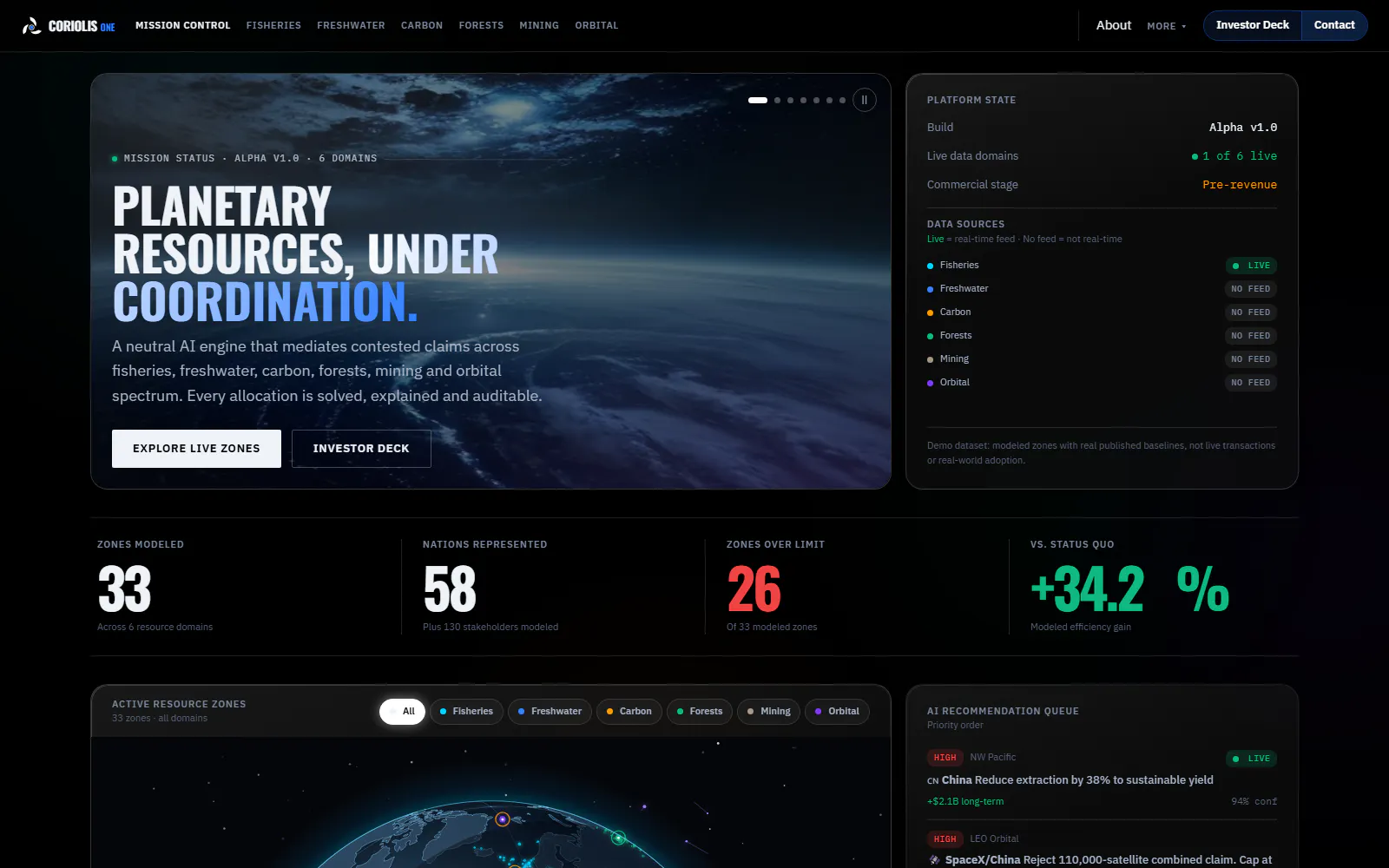Expand the More dropdown menu
This screenshot has height=868, width=1389.
click(x=1166, y=26)
